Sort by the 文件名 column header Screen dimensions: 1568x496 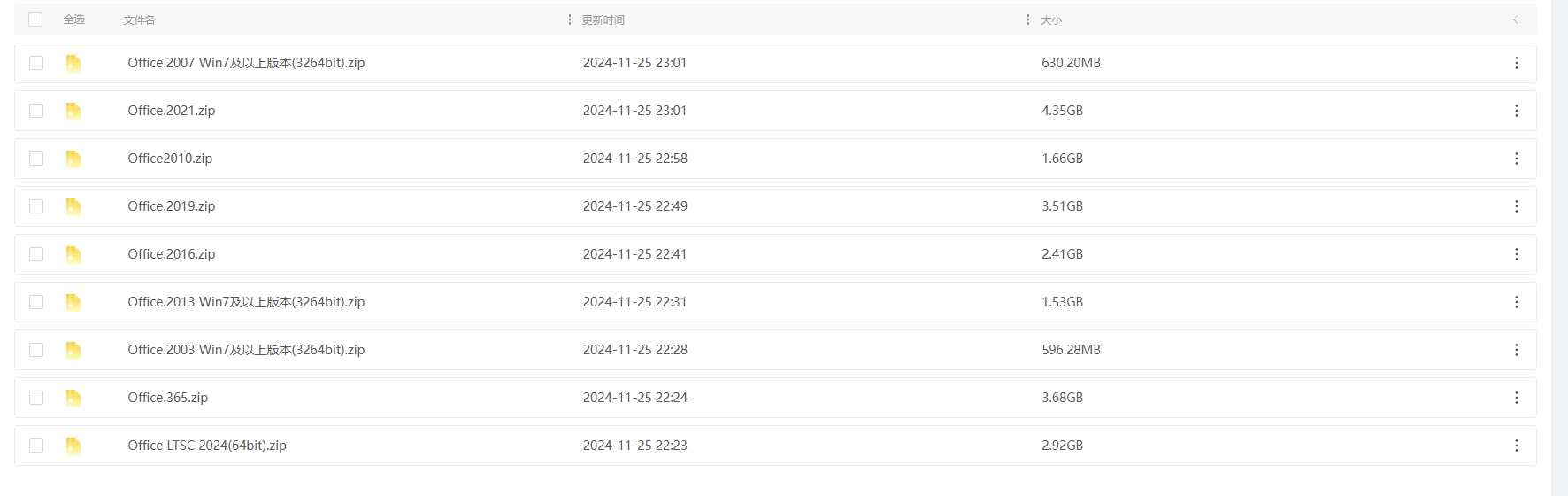click(139, 19)
